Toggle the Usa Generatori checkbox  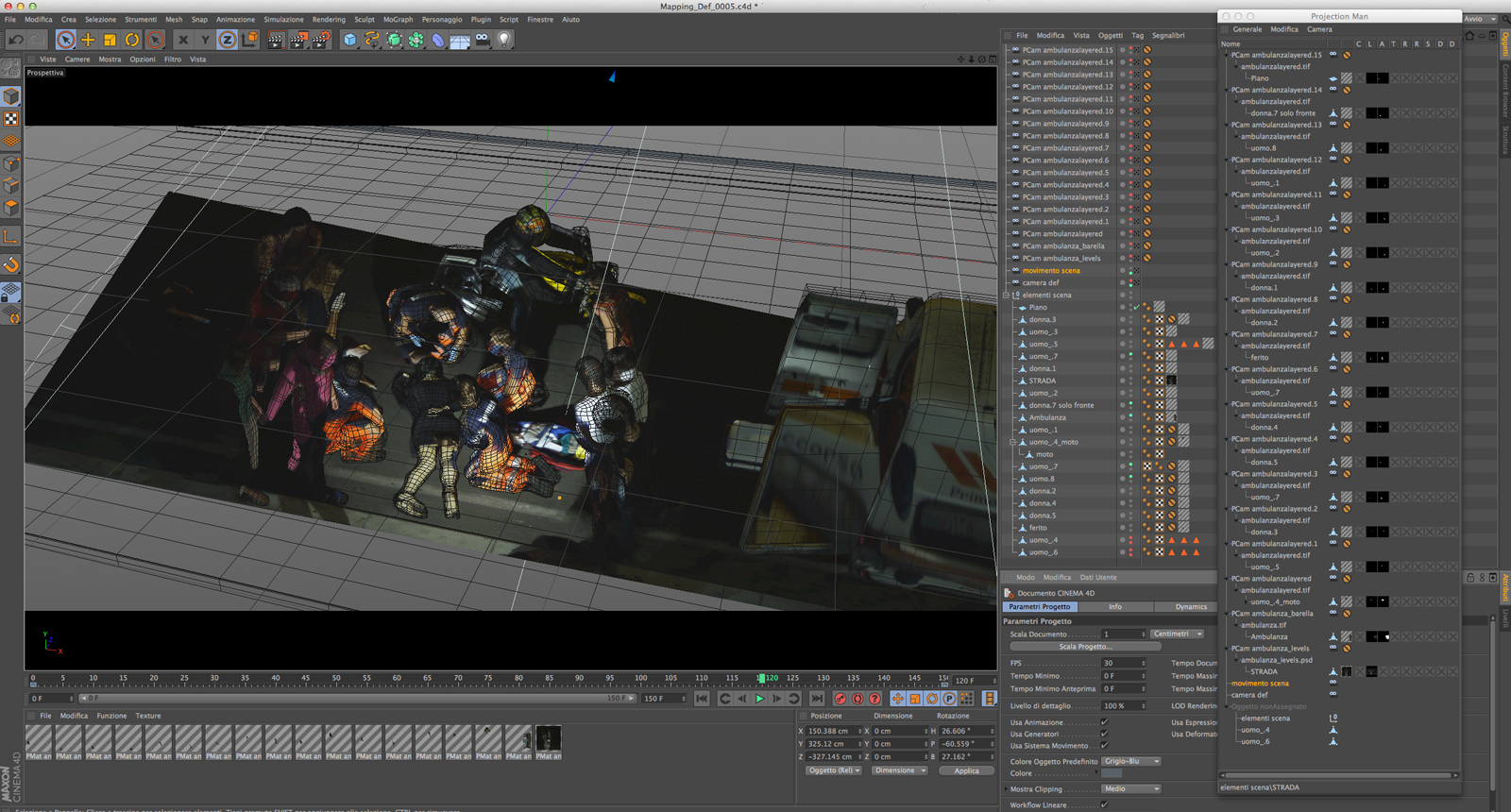[1104, 734]
